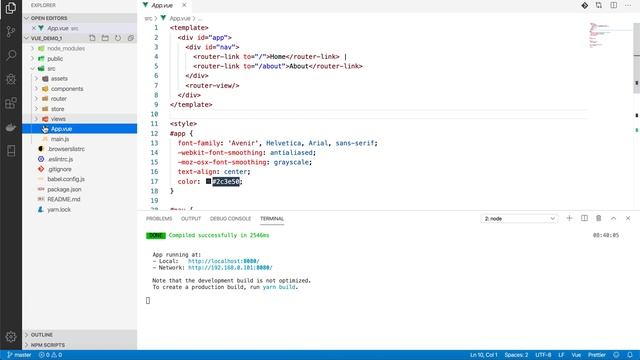Click Ln 10, Col 1 in status bar
The image size is (640, 360).
483,355
